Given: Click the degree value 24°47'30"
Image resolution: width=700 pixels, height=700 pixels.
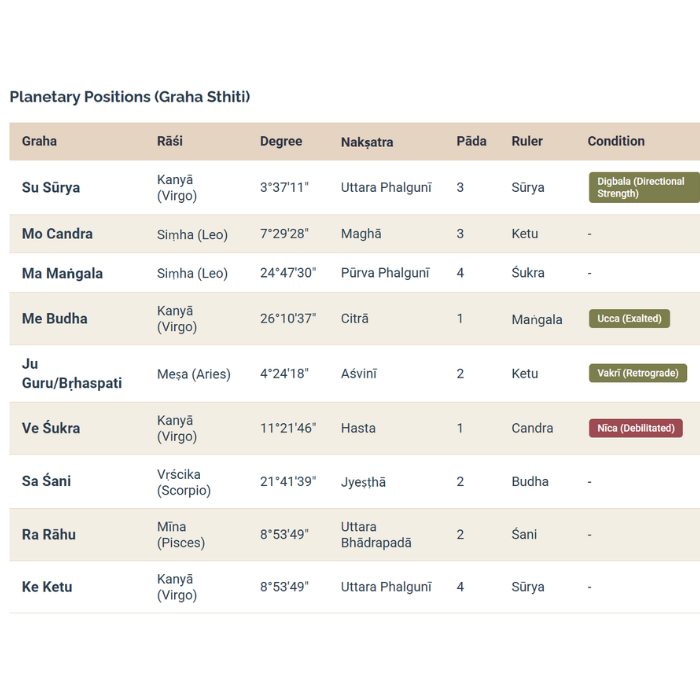Looking at the screenshot, I should [288, 273].
